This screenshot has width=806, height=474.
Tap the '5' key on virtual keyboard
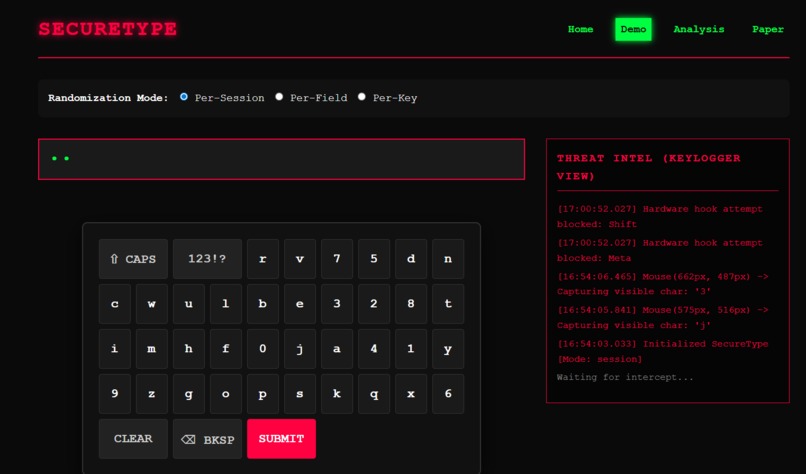[374, 259]
